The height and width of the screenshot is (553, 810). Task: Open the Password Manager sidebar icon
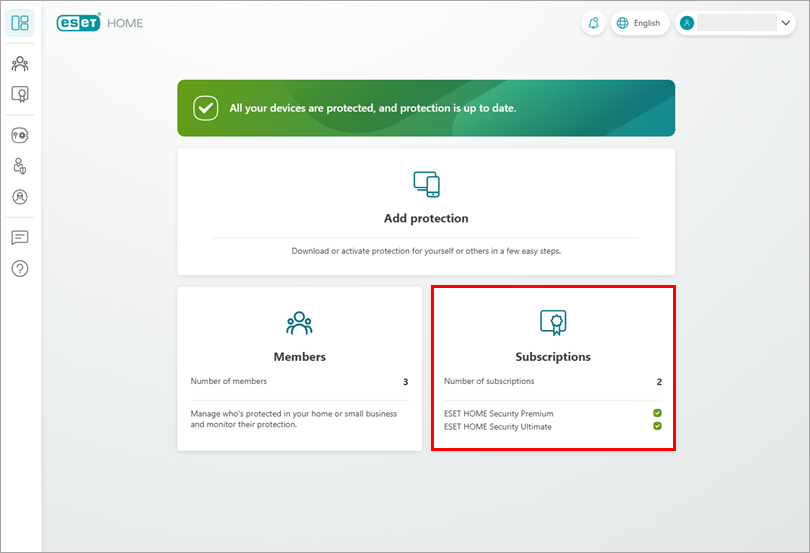pos(20,135)
